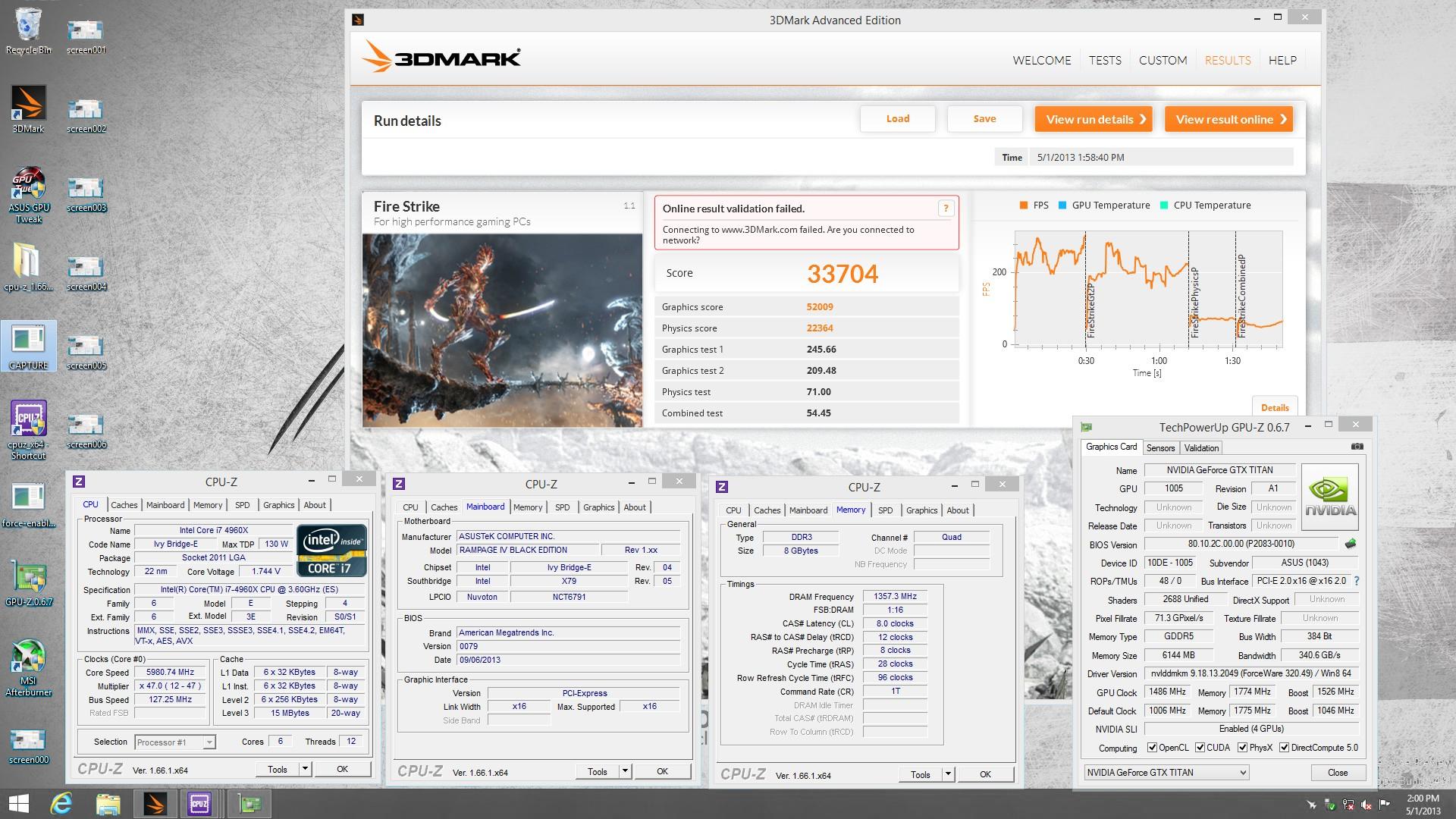Image resolution: width=1456 pixels, height=819 pixels.
Task: Click the Save button in Run details
Action: (984, 119)
